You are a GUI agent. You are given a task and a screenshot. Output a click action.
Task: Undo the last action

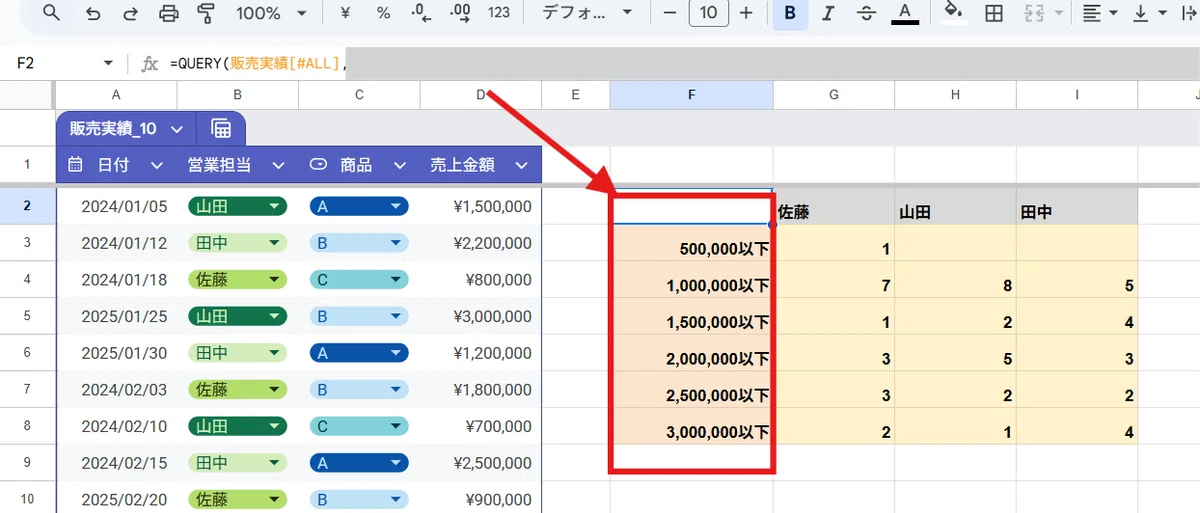[93, 13]
